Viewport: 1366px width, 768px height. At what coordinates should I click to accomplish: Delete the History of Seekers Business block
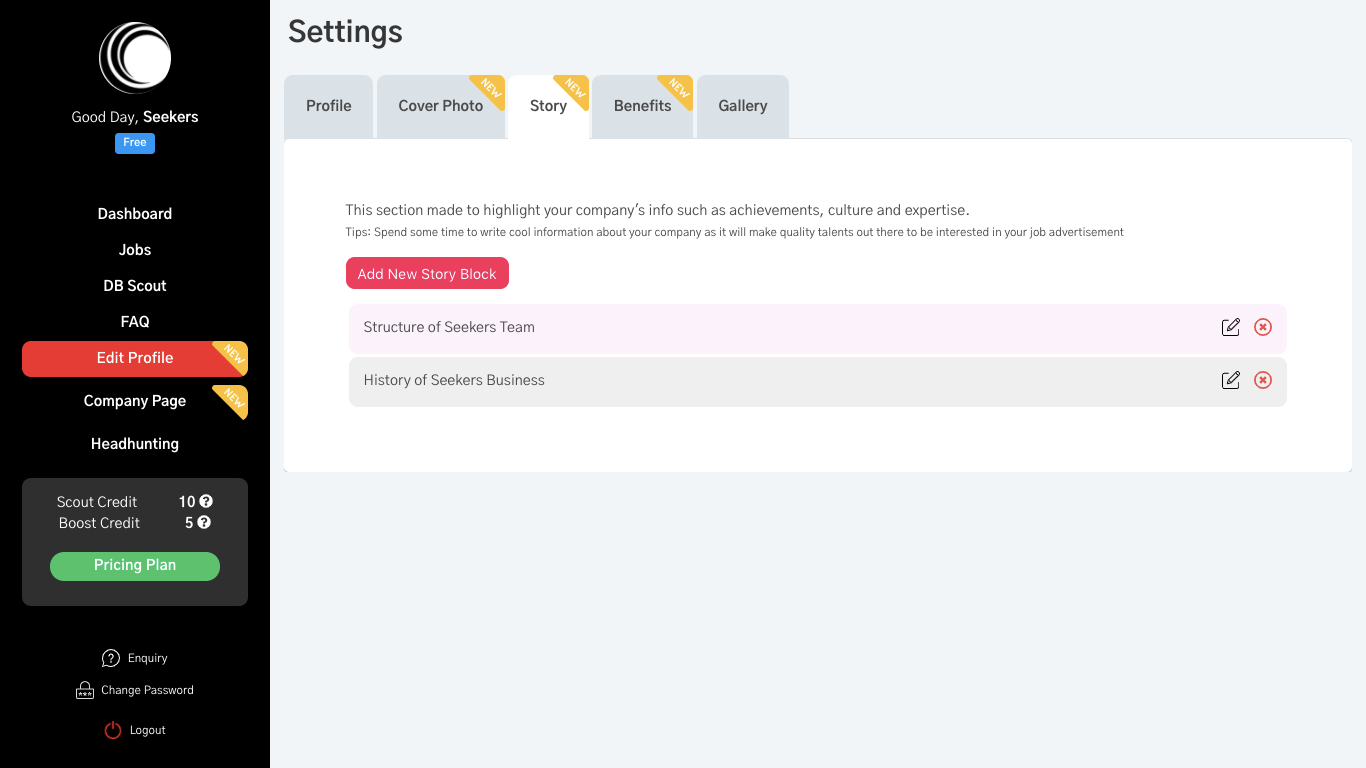pos(1263,380)
